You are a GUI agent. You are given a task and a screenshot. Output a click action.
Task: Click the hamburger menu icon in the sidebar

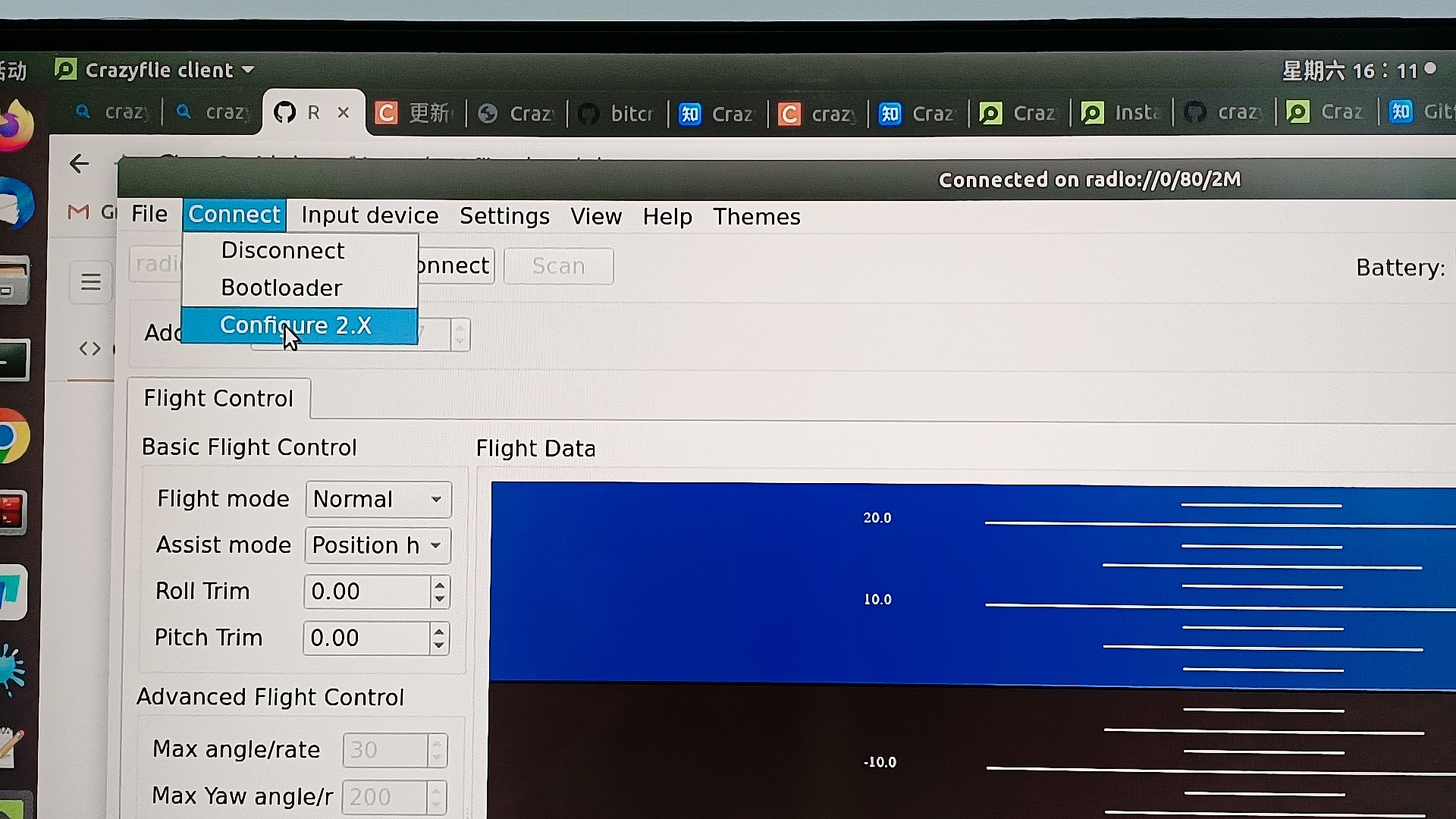(x=90, y=281)
